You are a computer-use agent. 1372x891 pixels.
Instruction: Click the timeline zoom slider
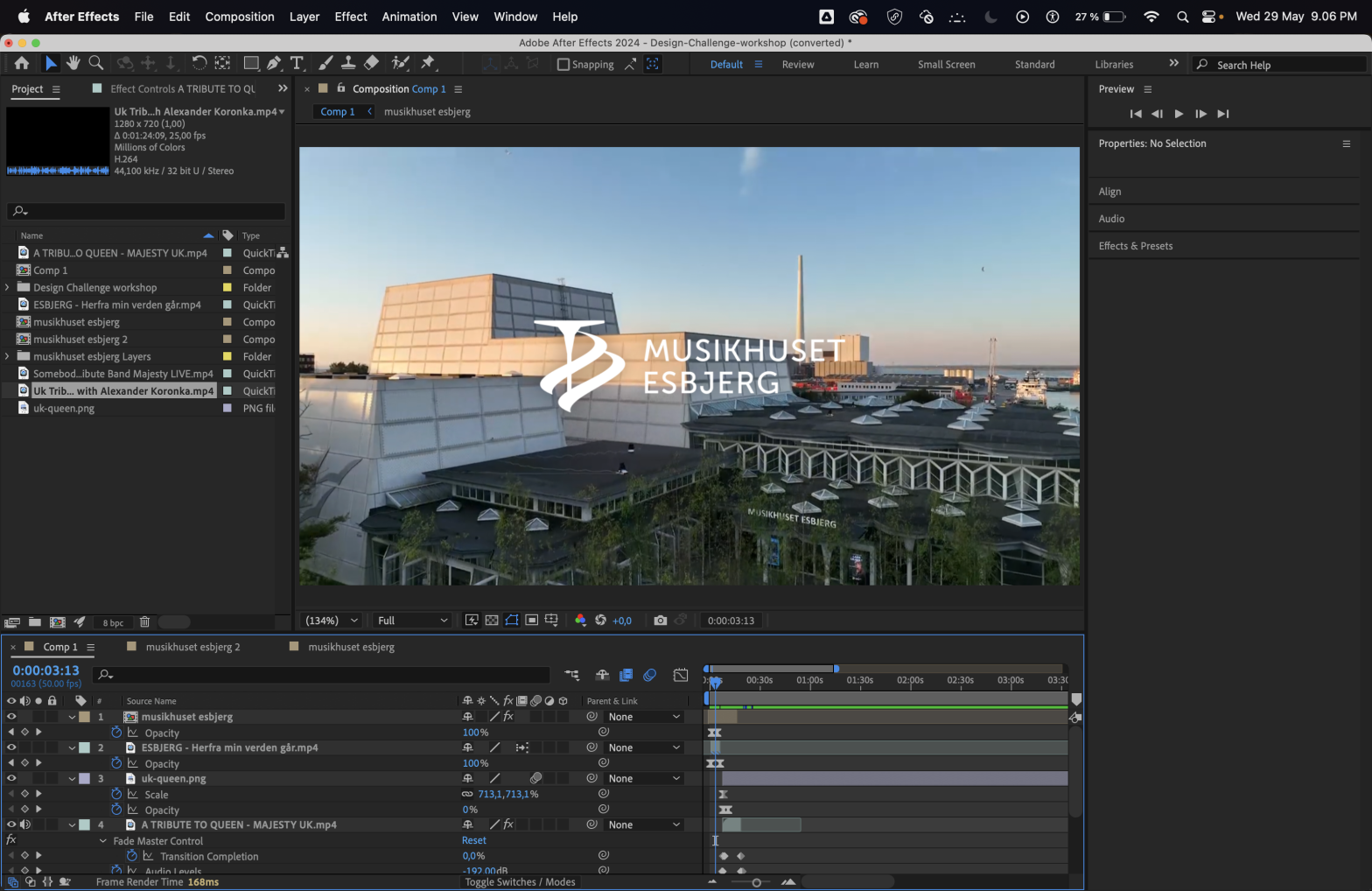click(756, 882)
